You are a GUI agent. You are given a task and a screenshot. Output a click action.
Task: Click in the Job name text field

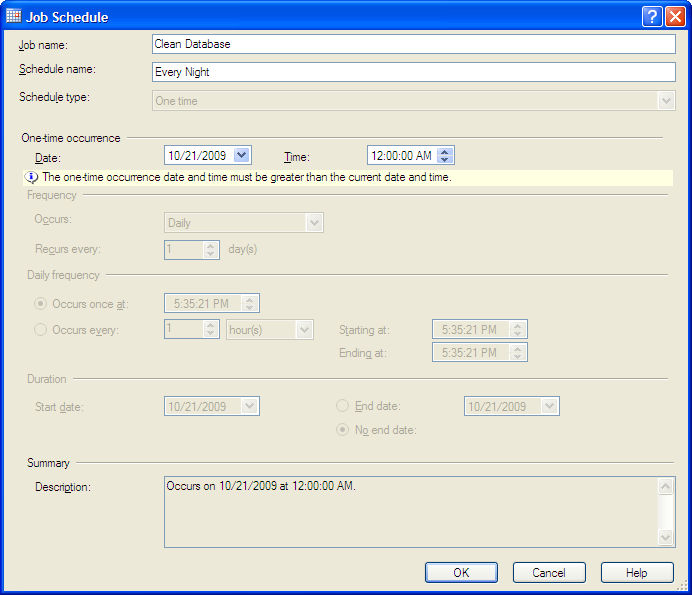tap(412, 44)
